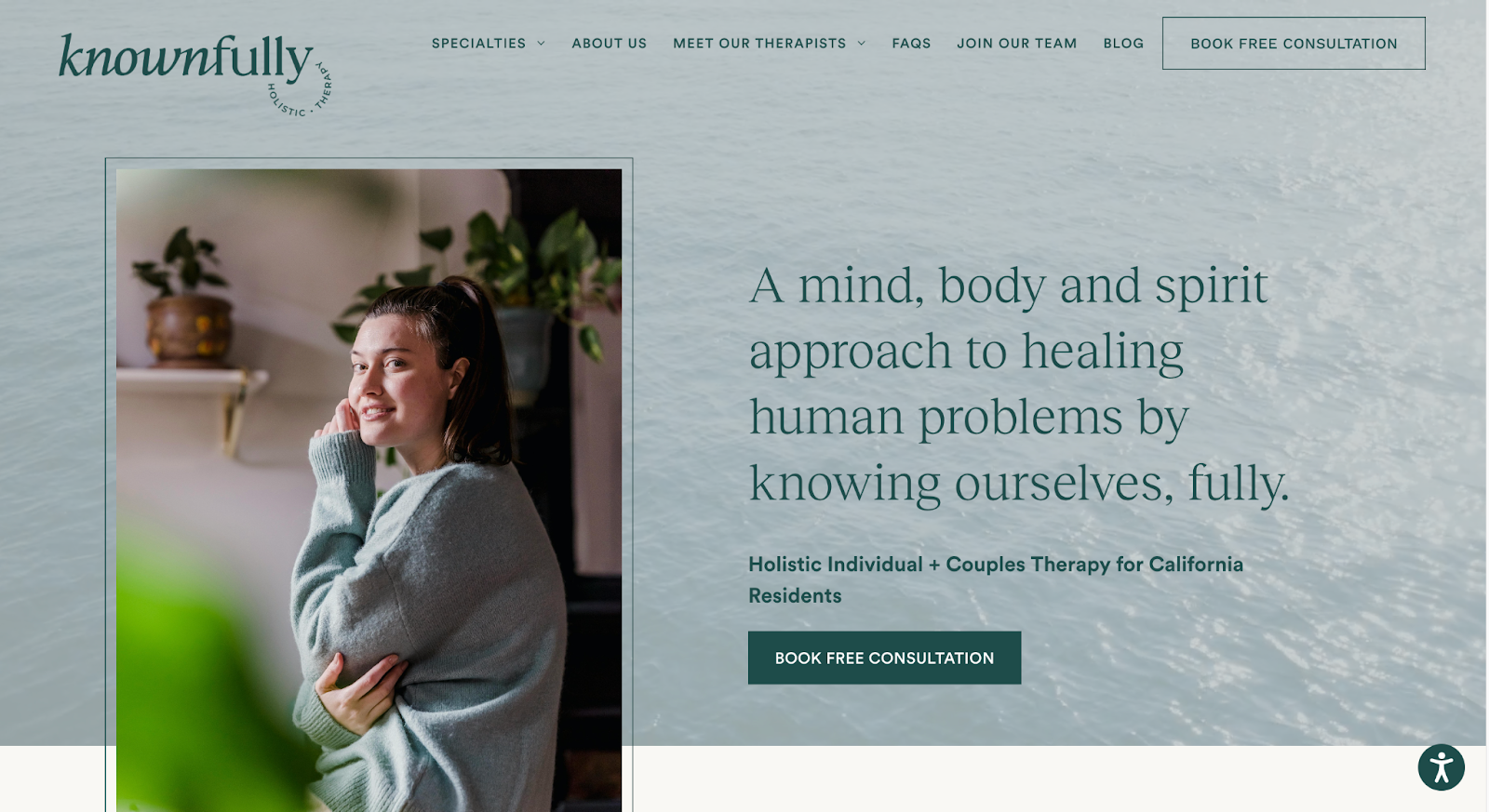Open the FAQs link
Viewport: 1489px width, 812px height.
click(911, 44)
